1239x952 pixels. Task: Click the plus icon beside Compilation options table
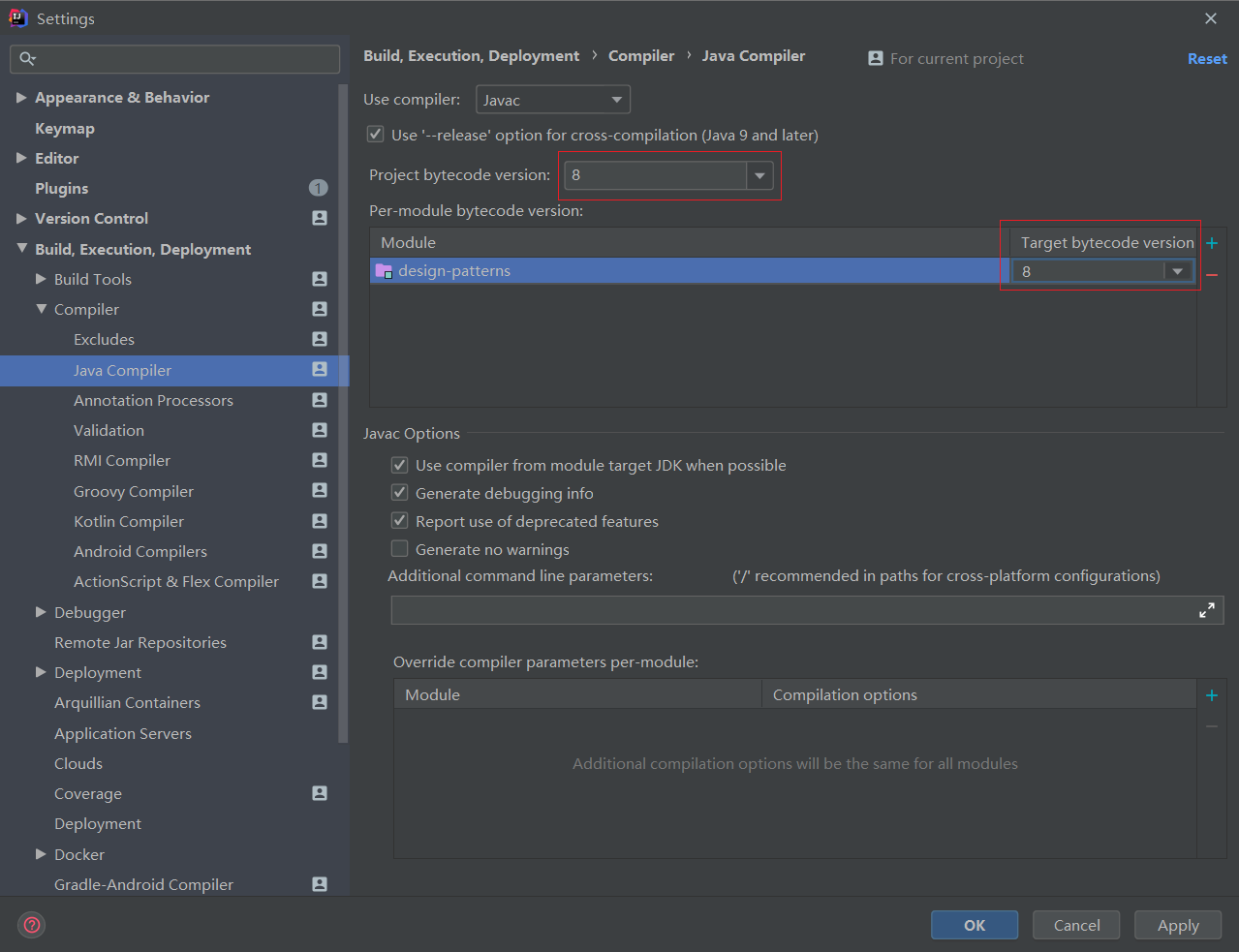[1212, 695]
